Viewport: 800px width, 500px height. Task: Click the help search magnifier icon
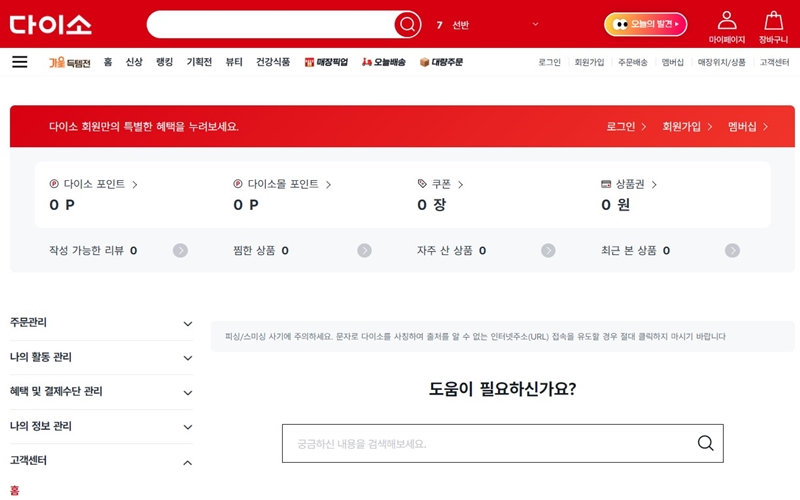click(705, 443)
